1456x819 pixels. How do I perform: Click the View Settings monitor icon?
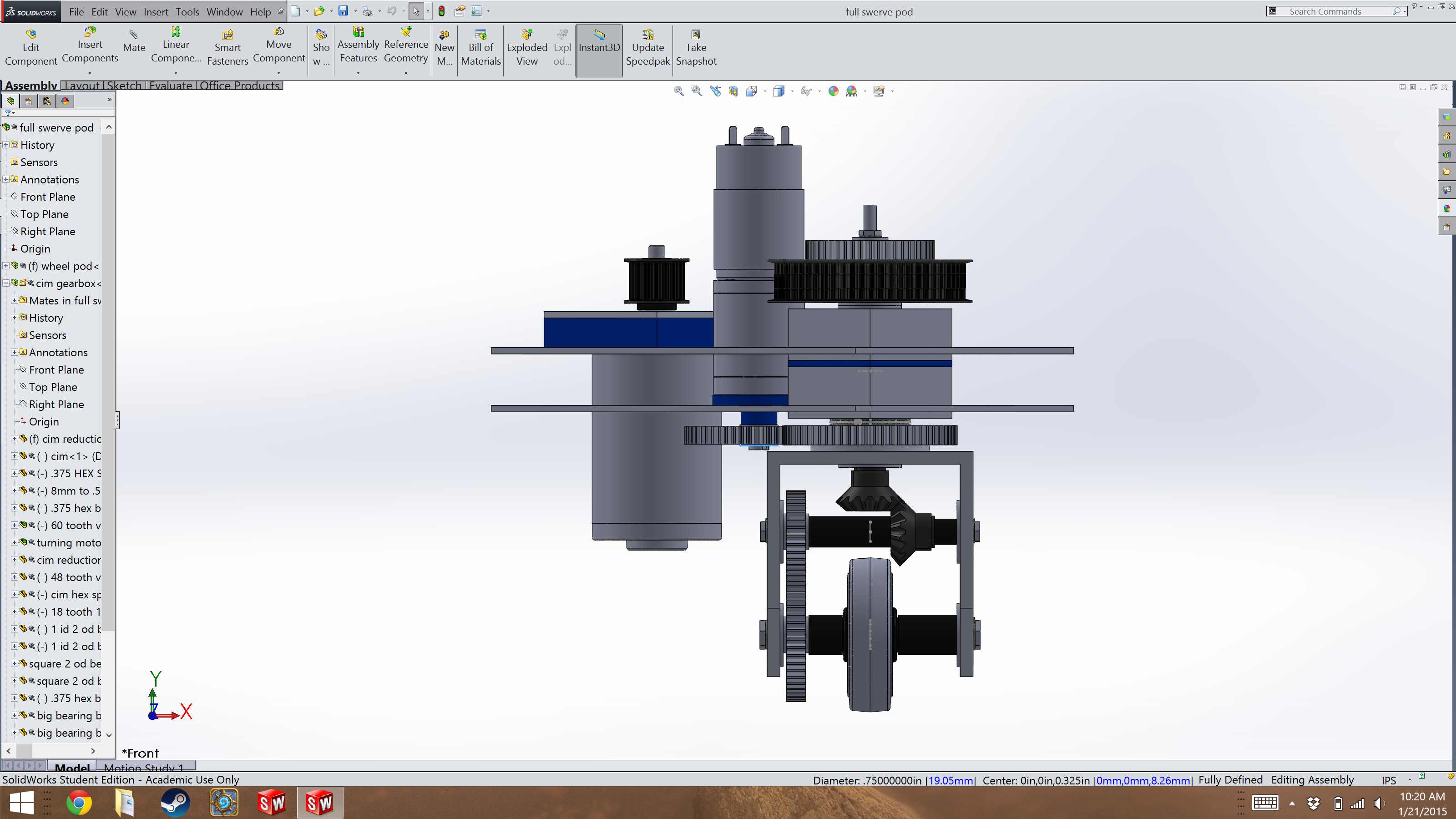pyautogui.click(x=878, y=91)
